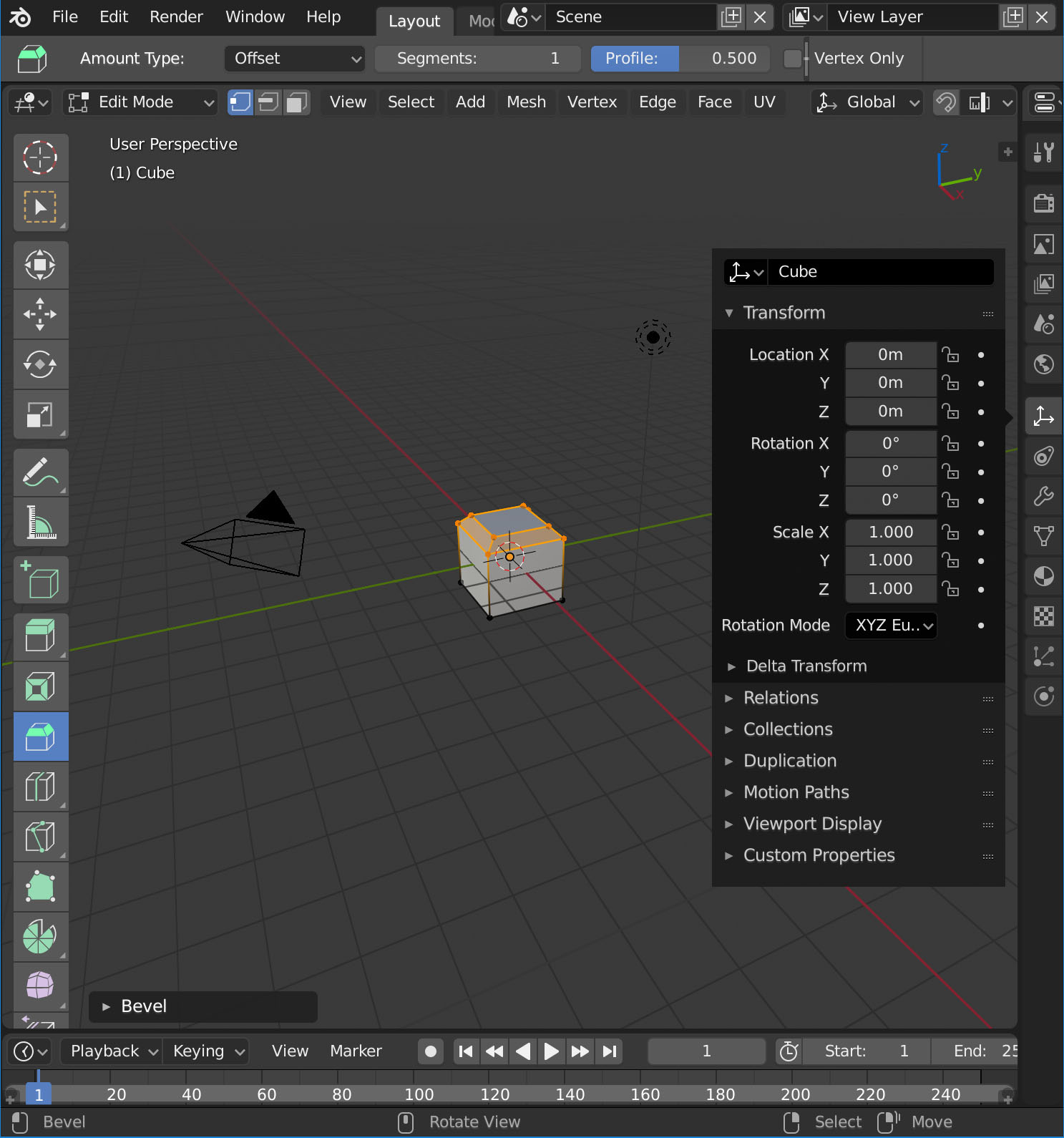
Task: Select the Measure tool
Action: coord(41,522)
